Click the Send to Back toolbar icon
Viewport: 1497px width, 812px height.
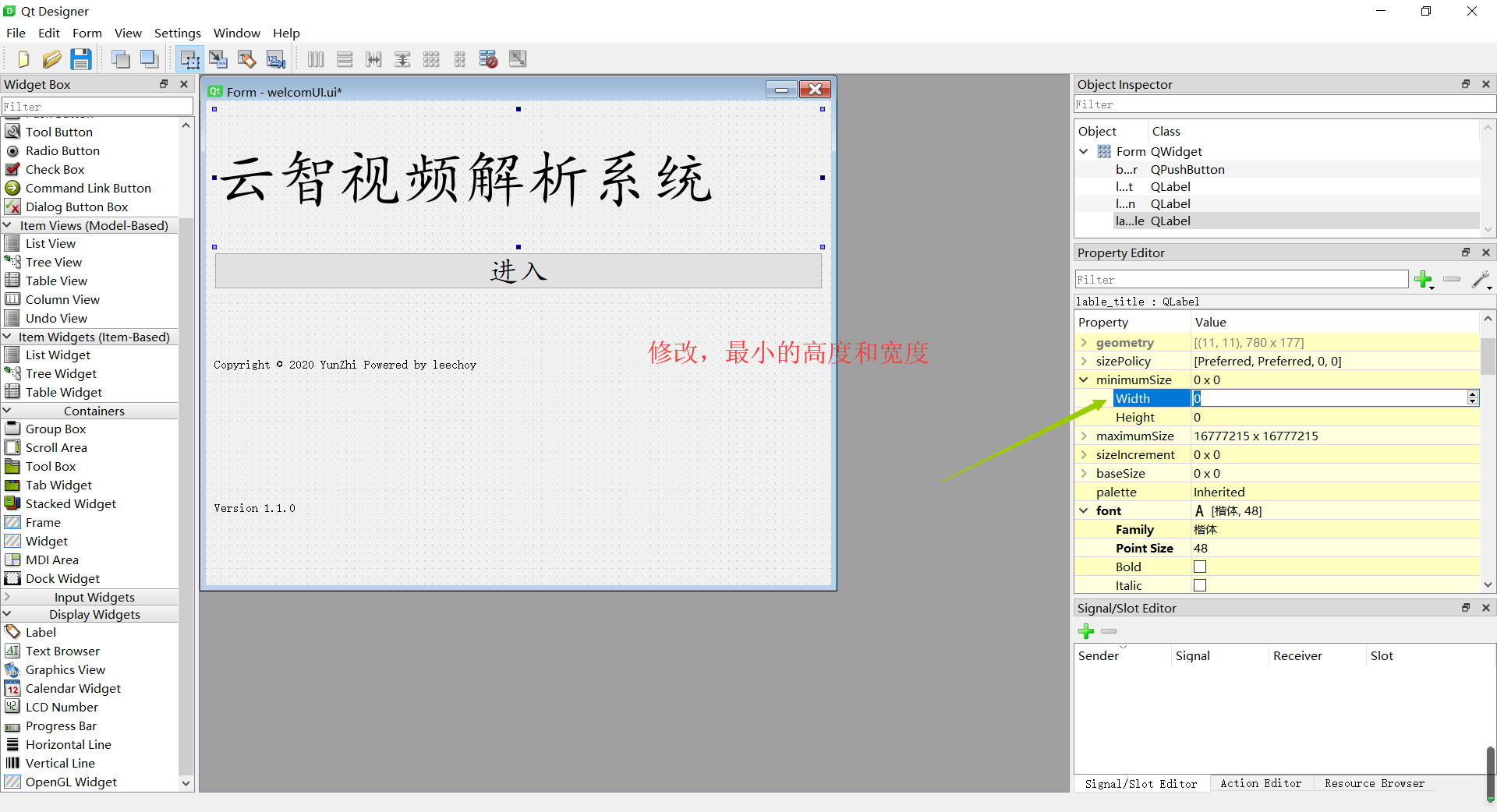coord(121,59)
